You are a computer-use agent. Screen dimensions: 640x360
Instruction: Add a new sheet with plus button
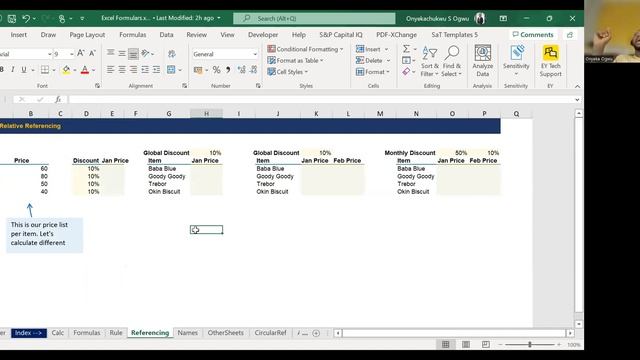[x=316, y=333]
